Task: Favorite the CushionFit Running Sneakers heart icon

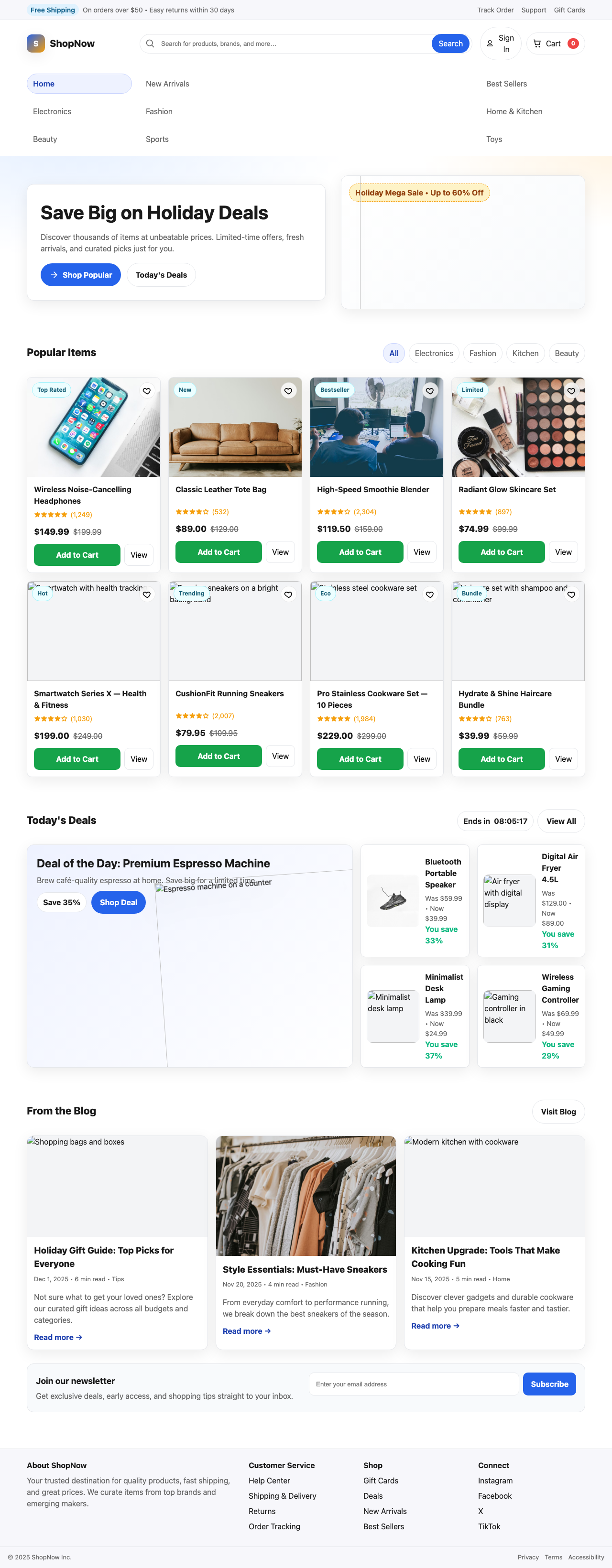Action: pyautogui.click(x=288, y=595)
